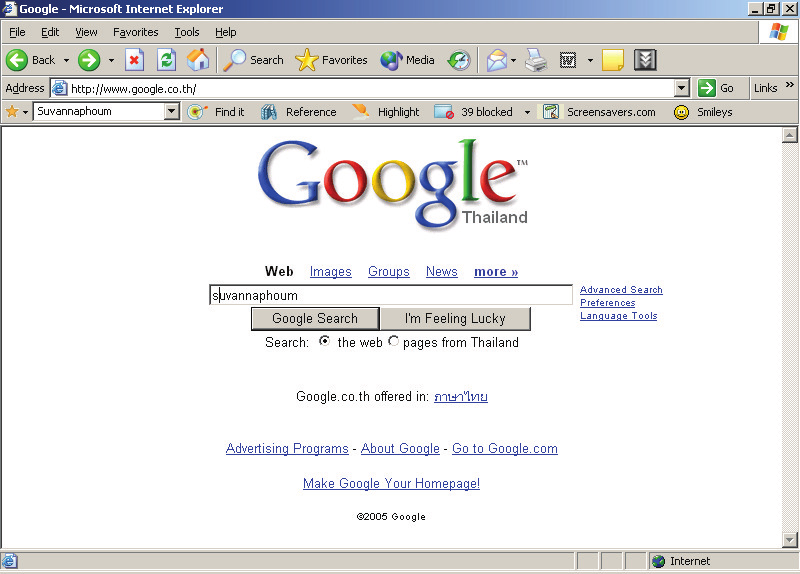Expand the Edit with Word dropdown arrow
The image size is (800, 574).
[x=590, y=60]
